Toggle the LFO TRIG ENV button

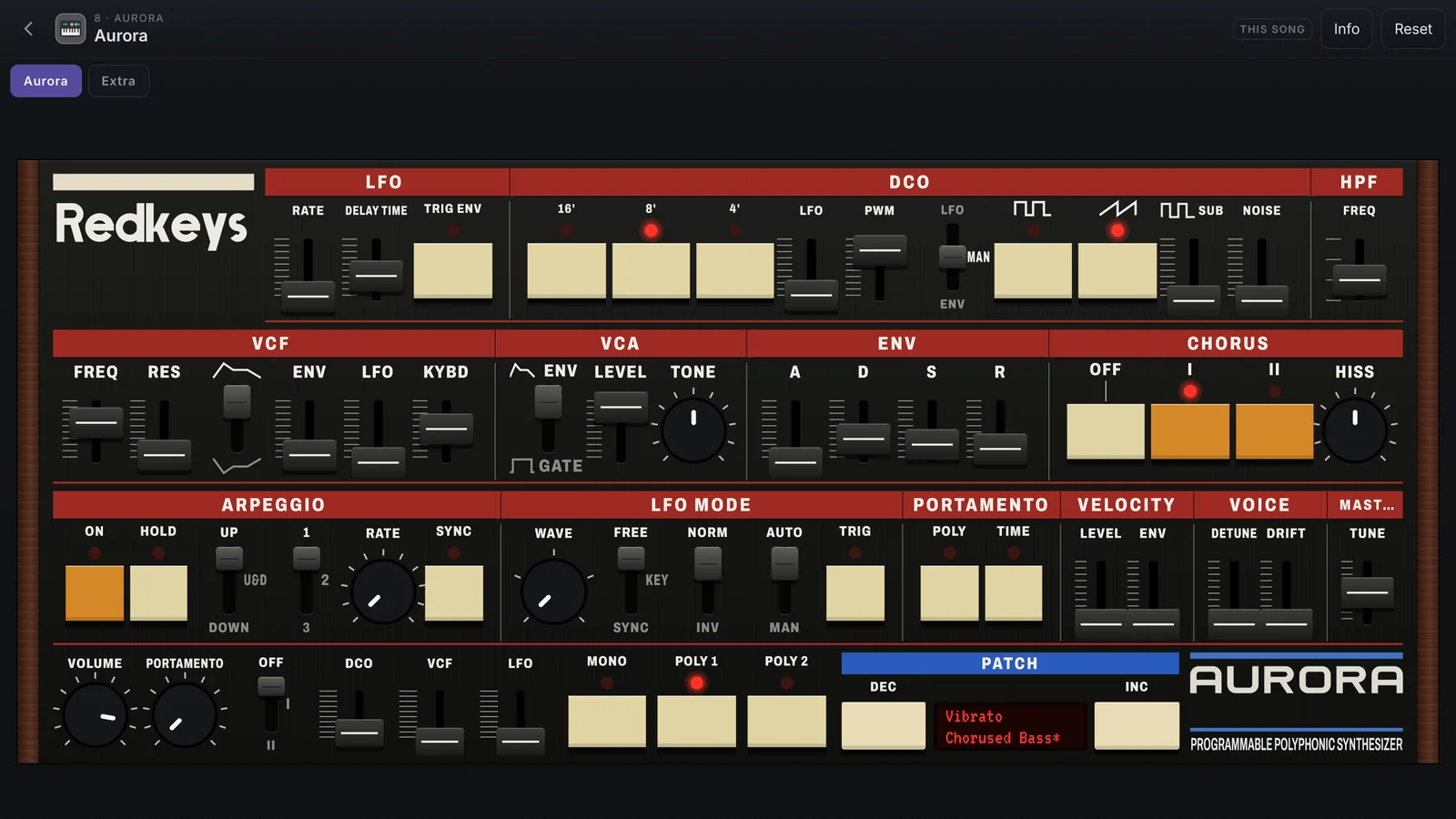click(453, 270)
